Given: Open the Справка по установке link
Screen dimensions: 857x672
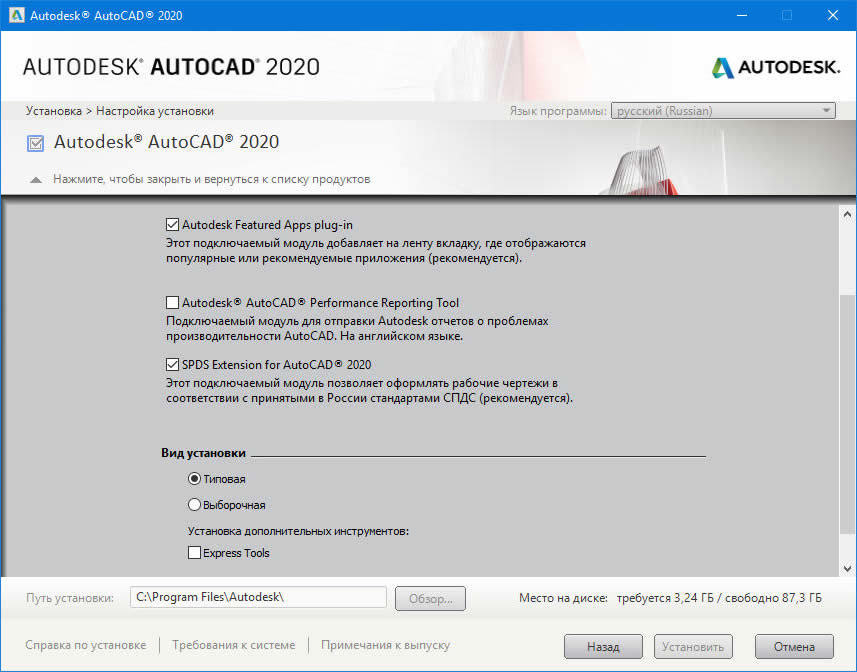Looking at the screenshot, I should (x=86, y=646).
